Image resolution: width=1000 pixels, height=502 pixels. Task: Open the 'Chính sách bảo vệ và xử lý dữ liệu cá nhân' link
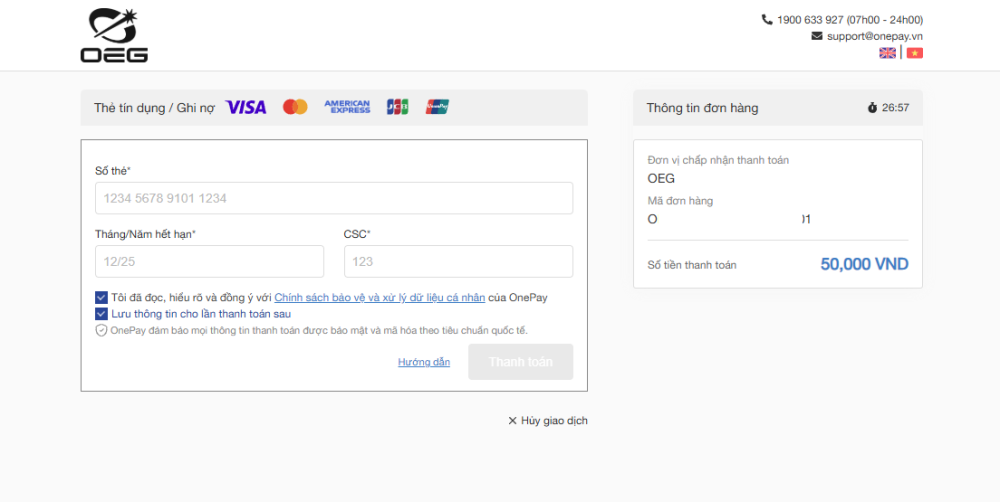379,297
